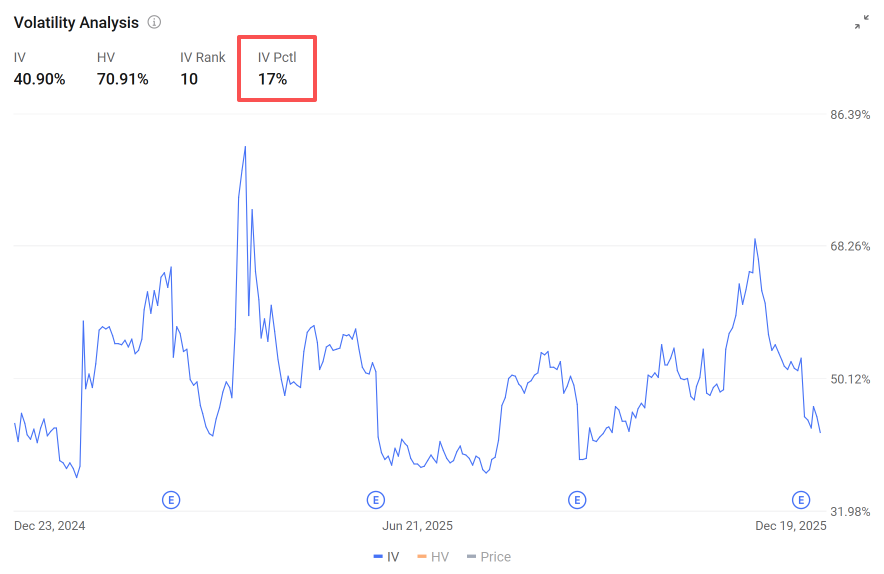Toggle the HV series in the legend
Image resolution: width=884 pixels, height=574 pixels.
tap(433, 557)
